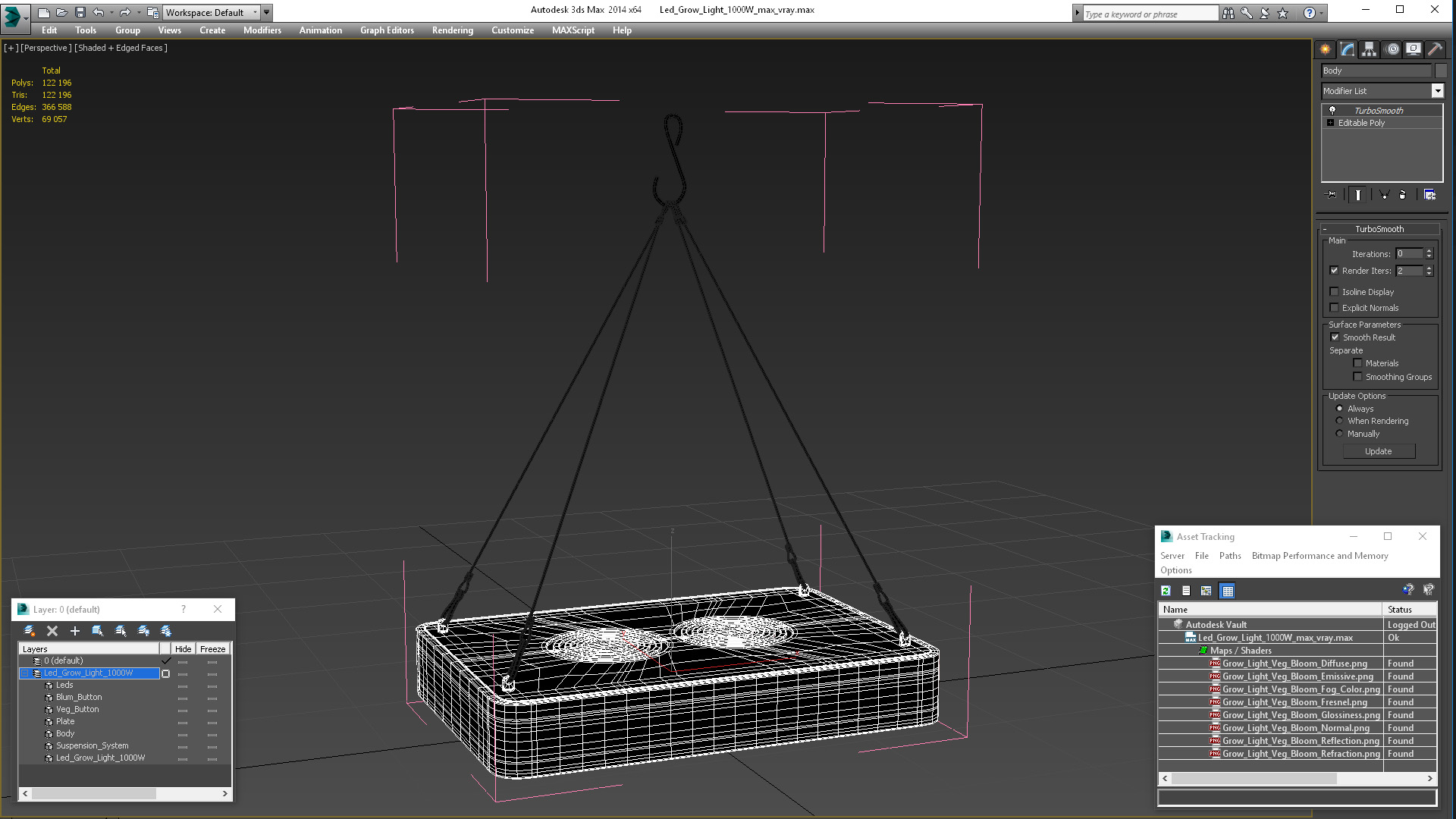Open the Hierarchy command panel tab

(1369, 49)
